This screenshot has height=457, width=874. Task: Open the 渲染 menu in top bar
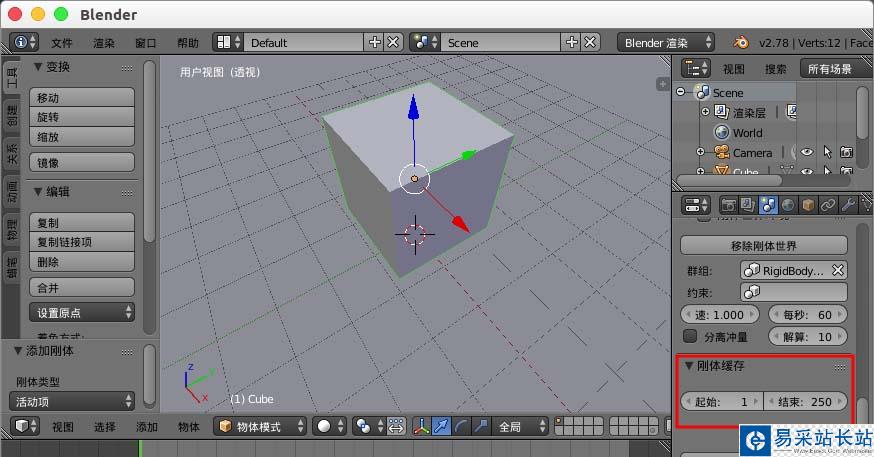click(x=104, y=43)
